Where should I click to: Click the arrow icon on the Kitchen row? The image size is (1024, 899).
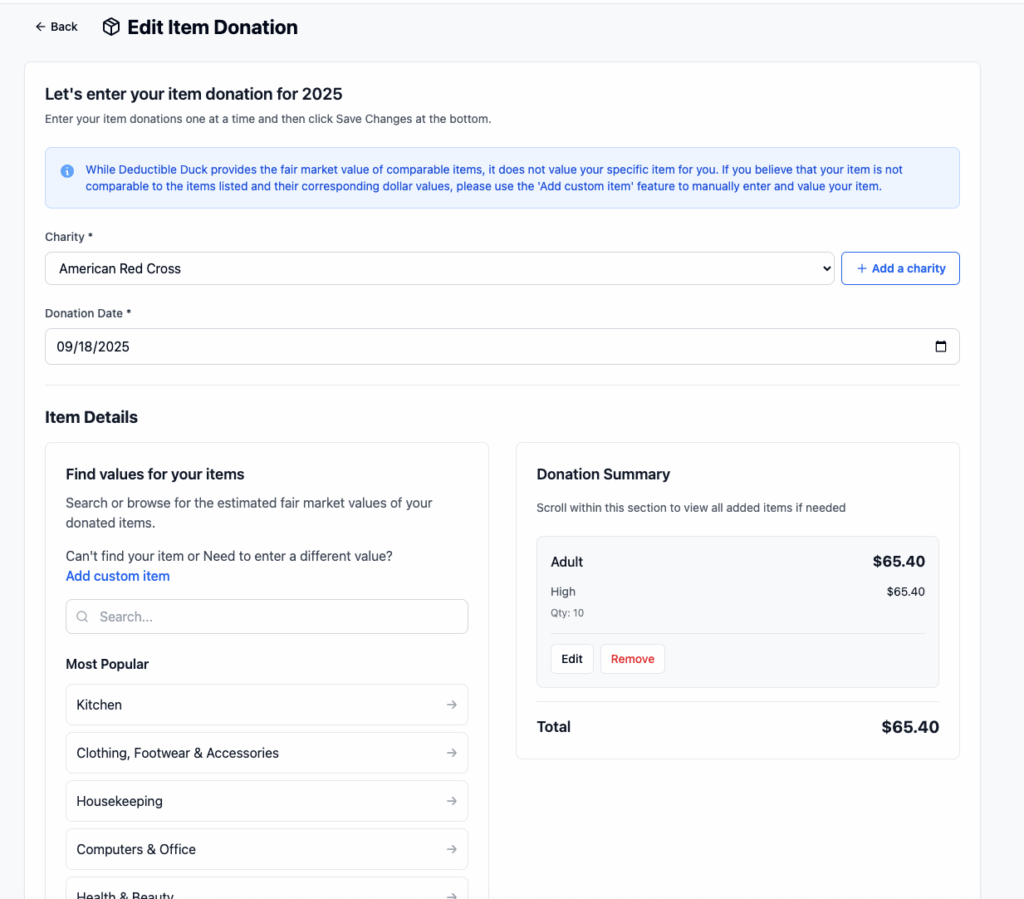click(x=452, y=705)
